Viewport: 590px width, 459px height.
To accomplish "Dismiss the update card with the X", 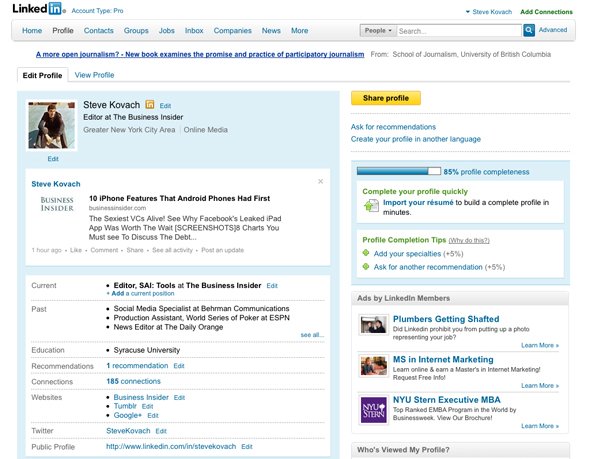I will [320, 181].
